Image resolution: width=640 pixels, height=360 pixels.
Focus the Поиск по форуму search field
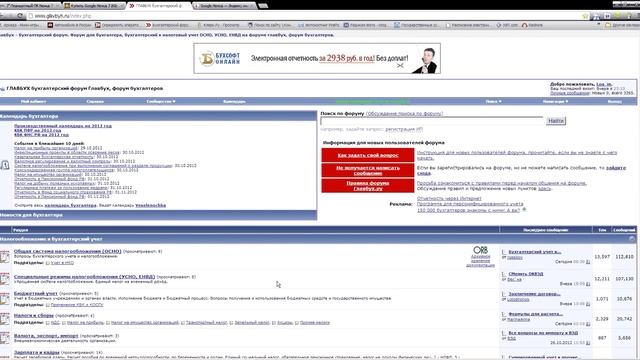point(432,121)
